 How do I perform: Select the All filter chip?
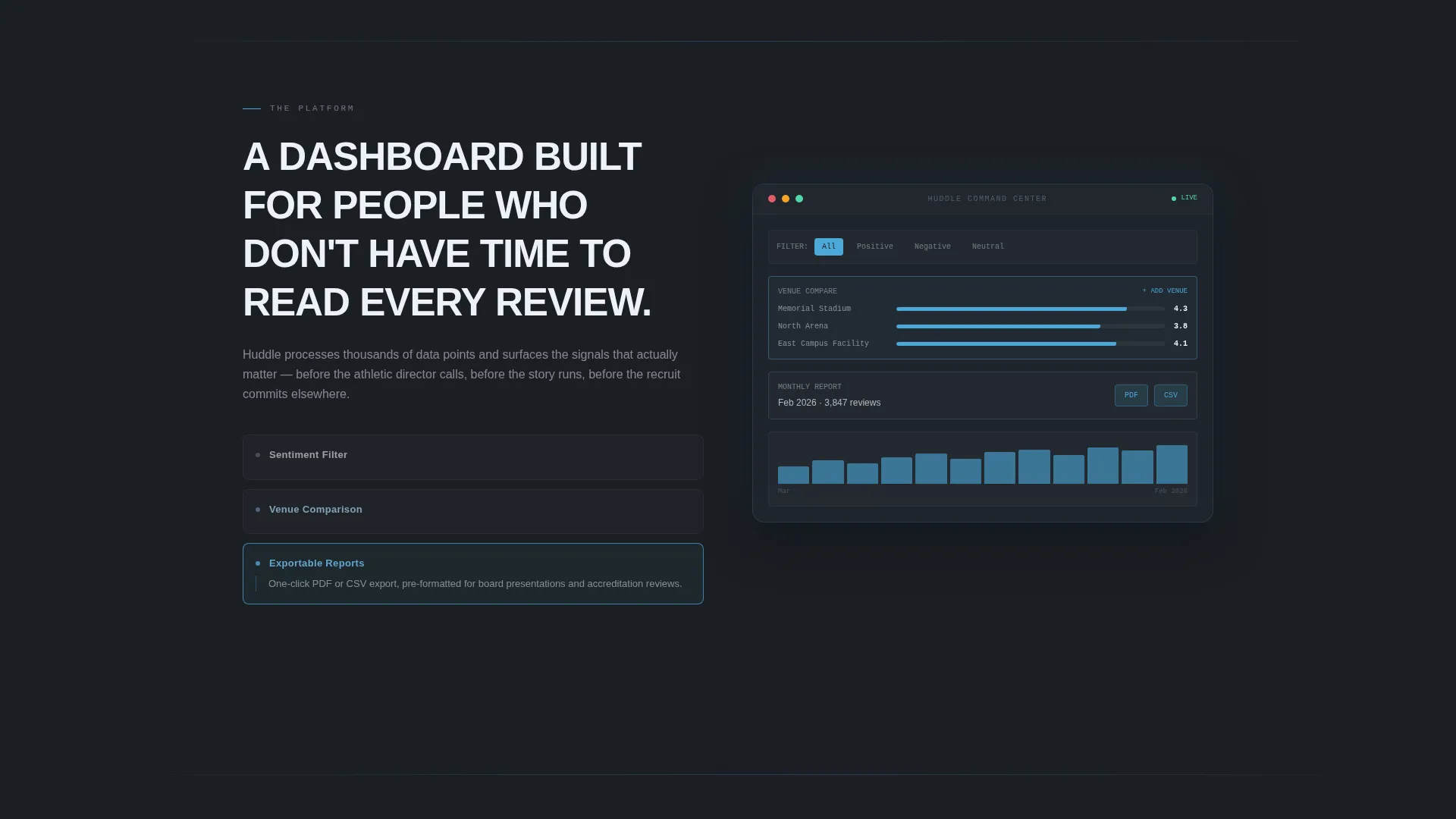tap(828, 246)
